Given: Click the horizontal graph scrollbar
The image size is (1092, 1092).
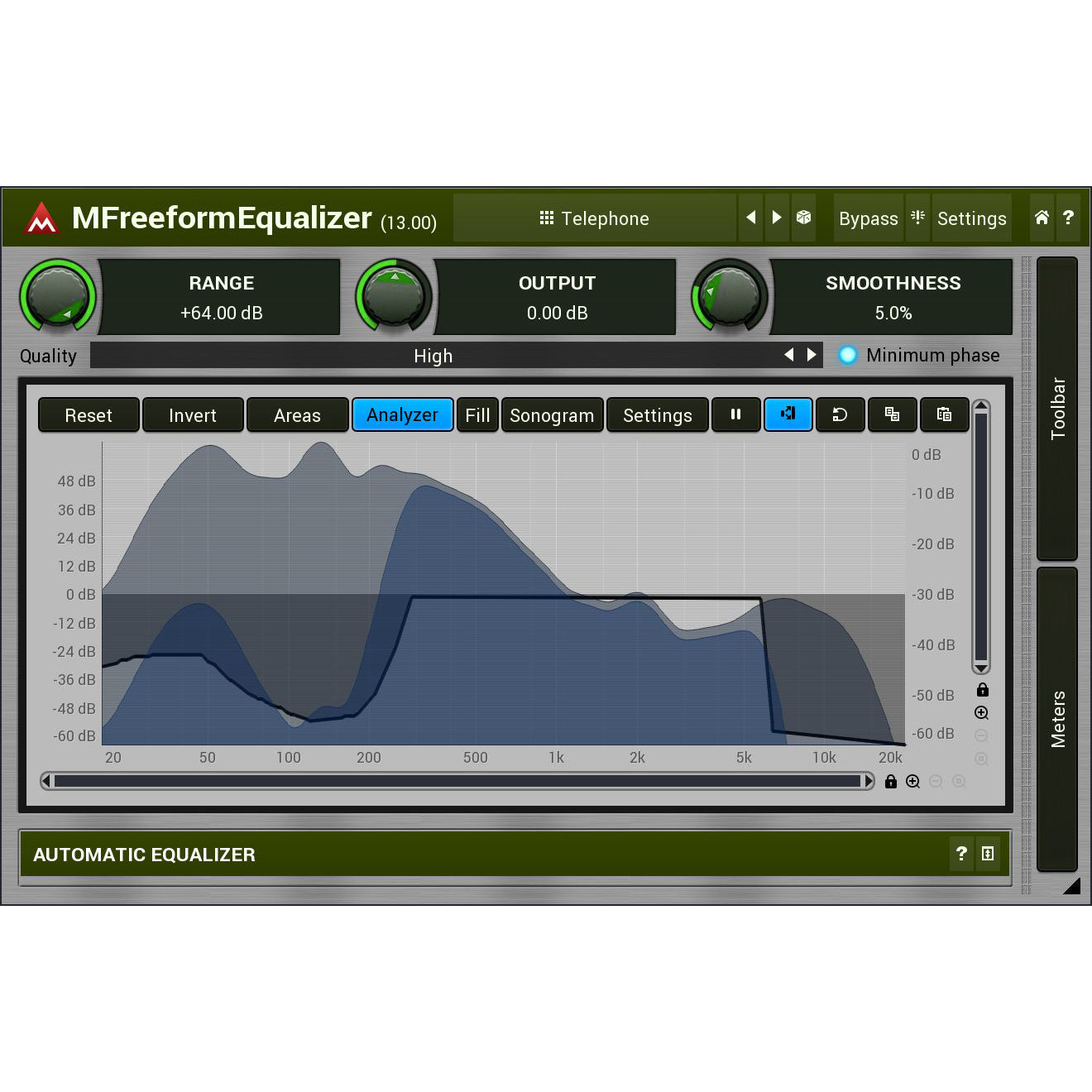Looking at the screenshot, I should point(457,781).
